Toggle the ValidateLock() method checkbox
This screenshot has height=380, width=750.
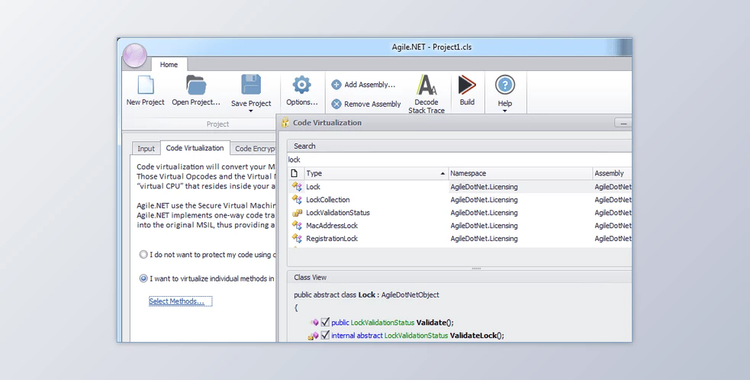325,335
